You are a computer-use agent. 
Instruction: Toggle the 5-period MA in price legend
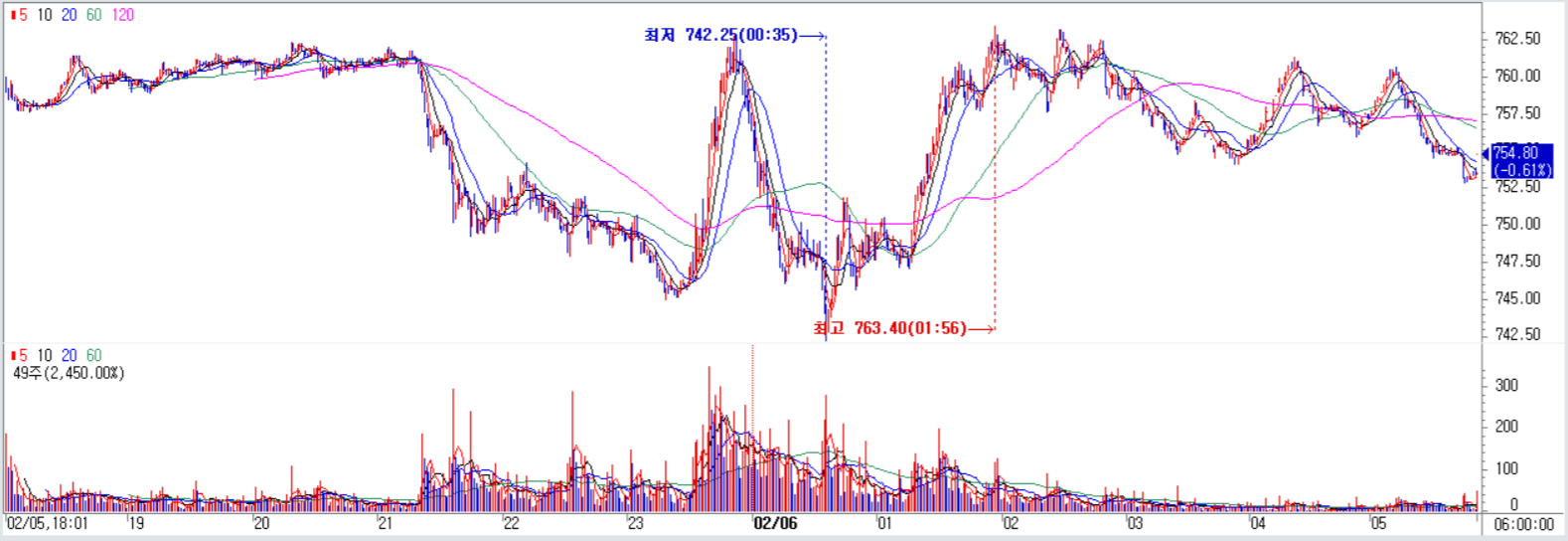pyautogui.click(x=23, y=15)
